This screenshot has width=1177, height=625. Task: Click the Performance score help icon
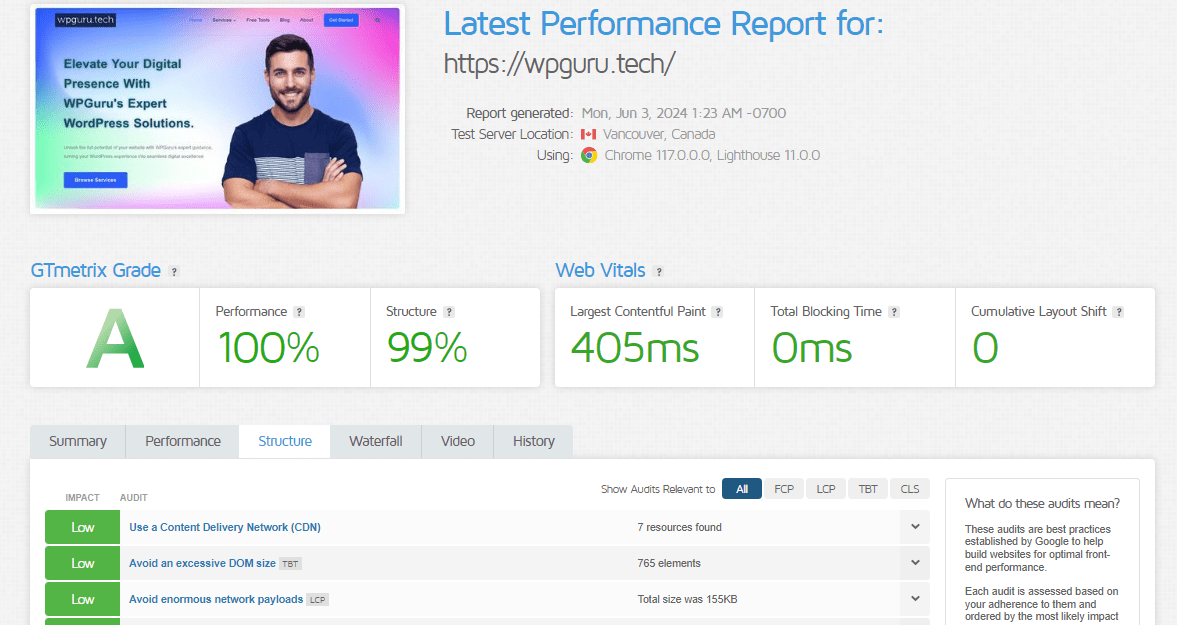[x=299, y=312]
